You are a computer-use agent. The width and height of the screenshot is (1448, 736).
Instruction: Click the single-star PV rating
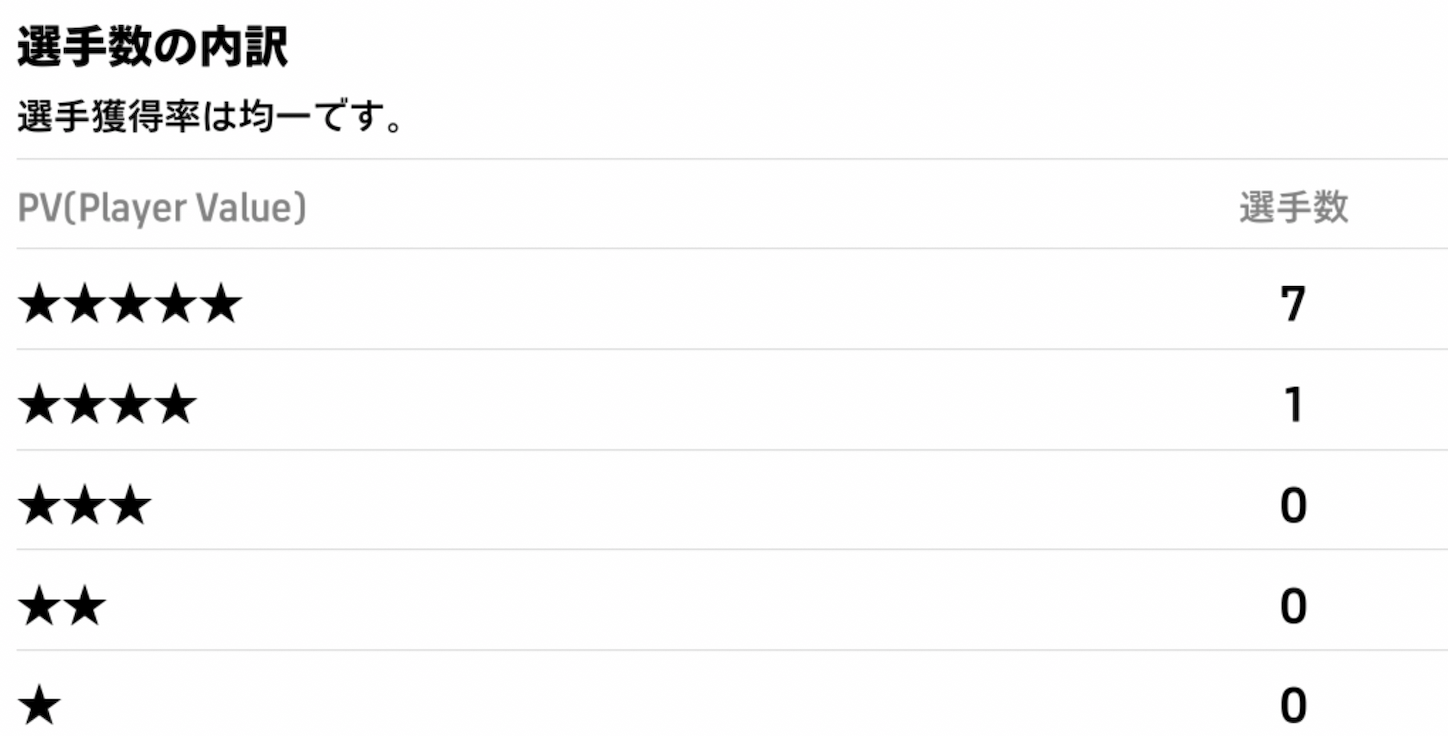pos(40,708)
